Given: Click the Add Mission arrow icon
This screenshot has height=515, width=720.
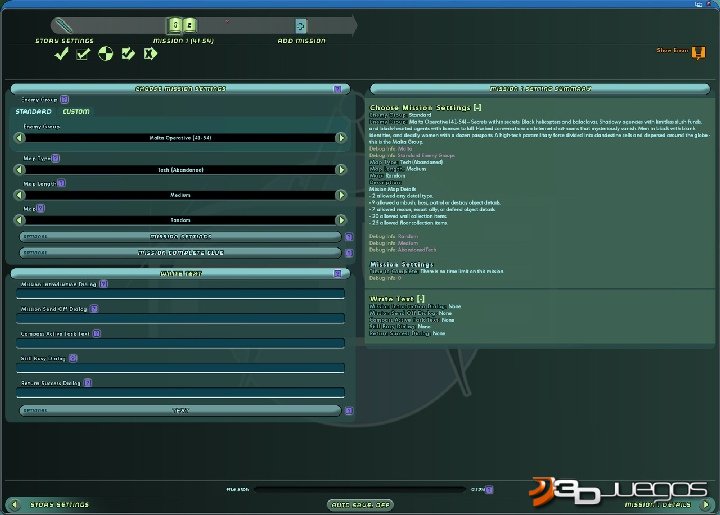Looking at the screenshot, I should click(301, 25).
